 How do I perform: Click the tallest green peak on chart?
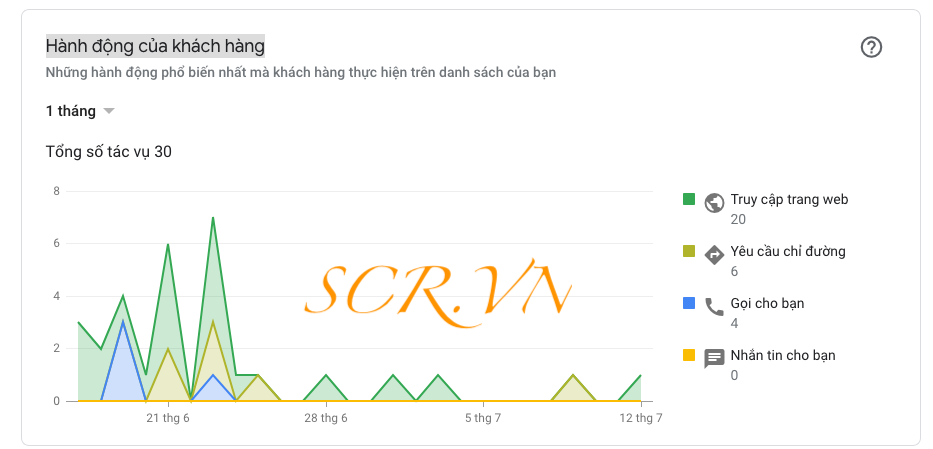[x=213, y=219]
